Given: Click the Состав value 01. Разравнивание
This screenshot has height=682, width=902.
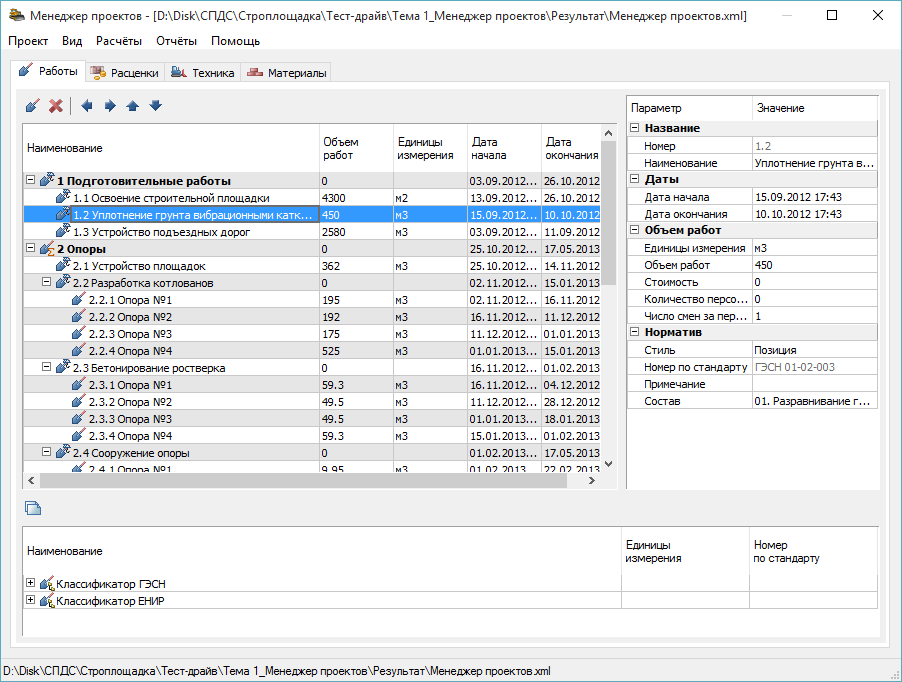Looking at the screenshot, I should point(815,401).
